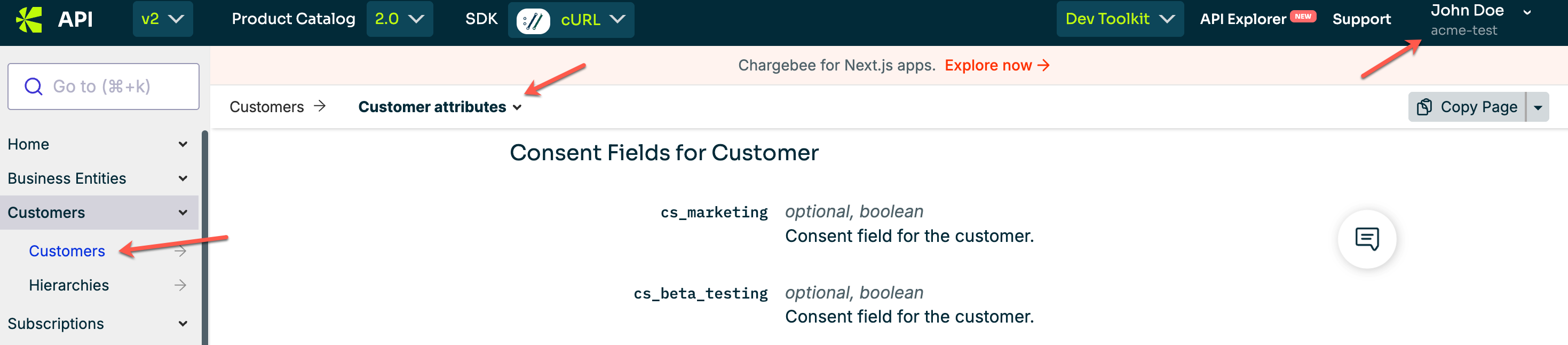The width and height of the screenshot is (1568, 345).
Task: Click the Support menu item
Action: pos(1361,20)
